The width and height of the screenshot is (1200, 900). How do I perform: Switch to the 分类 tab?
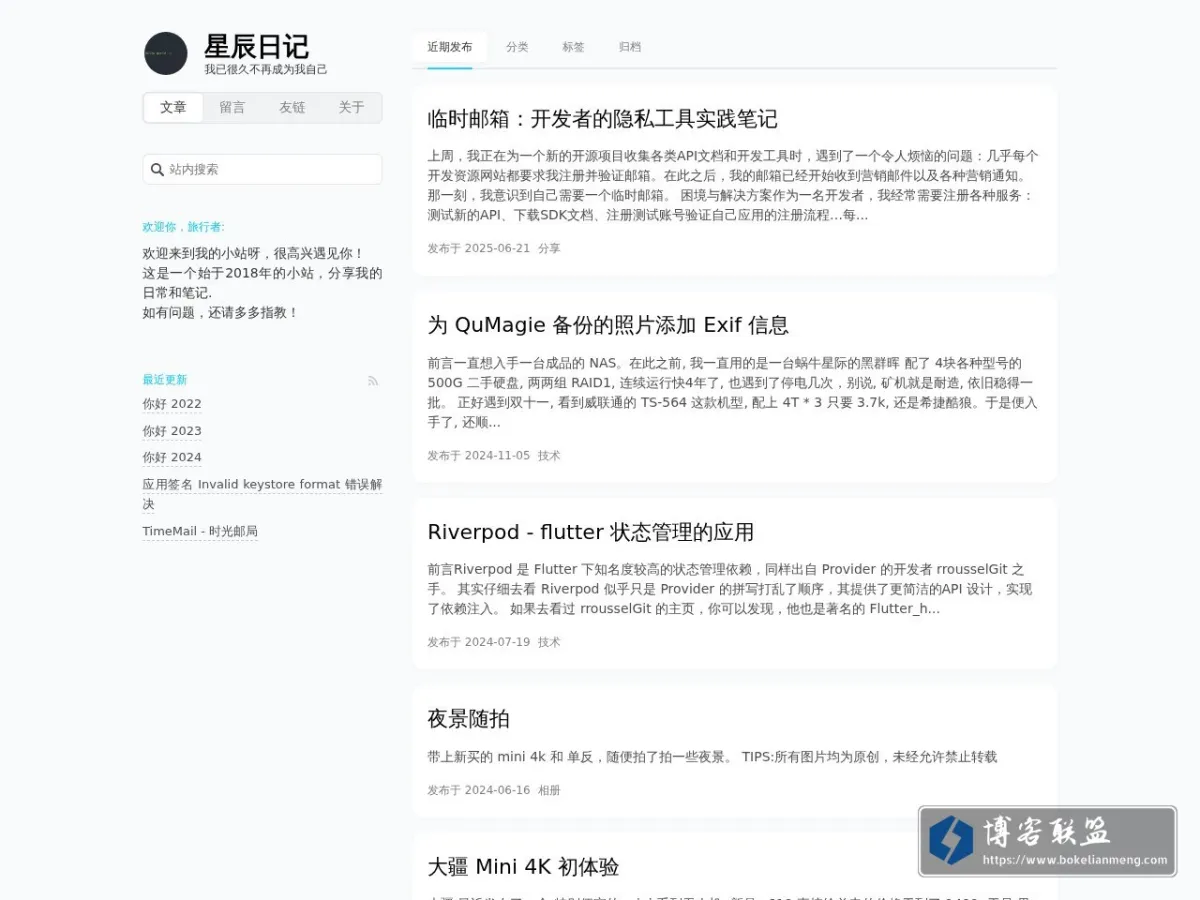click(517, 47)
